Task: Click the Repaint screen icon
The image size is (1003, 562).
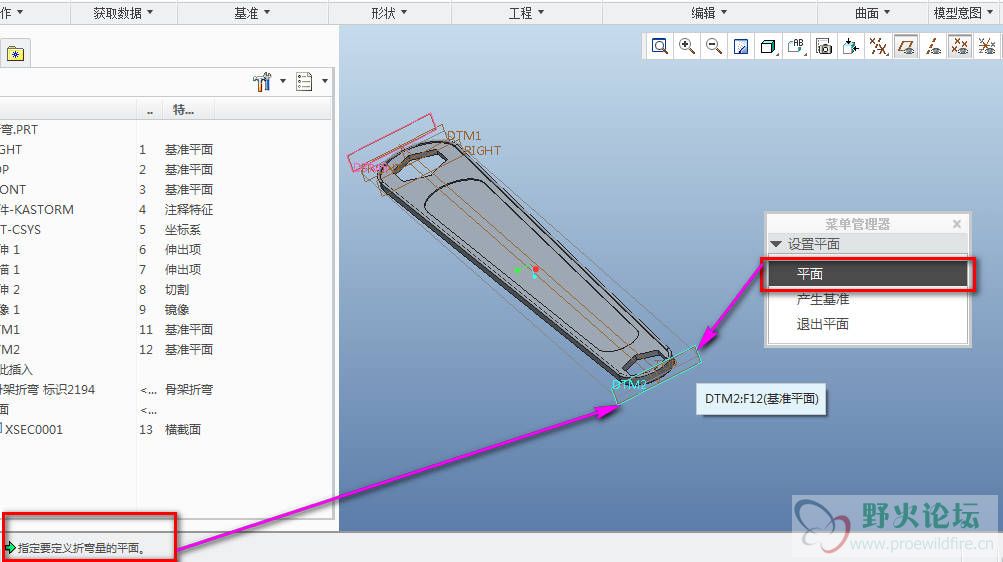Action: click(x=741, y=46)
